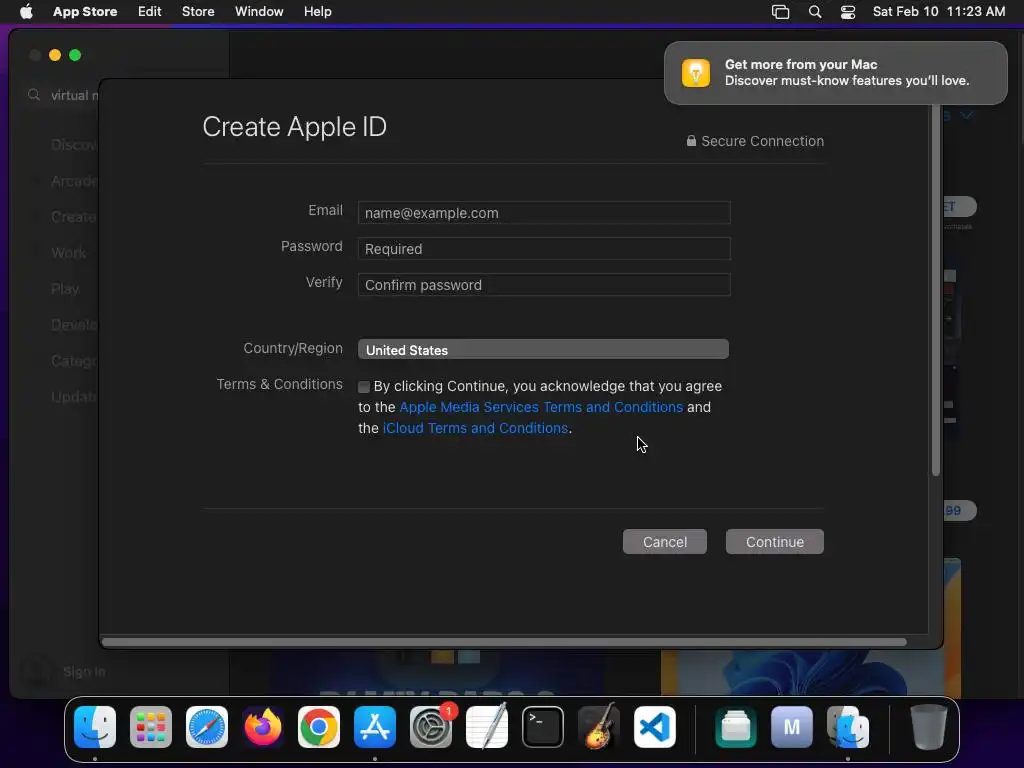Click the date and time in menu bar

point(938,12)
